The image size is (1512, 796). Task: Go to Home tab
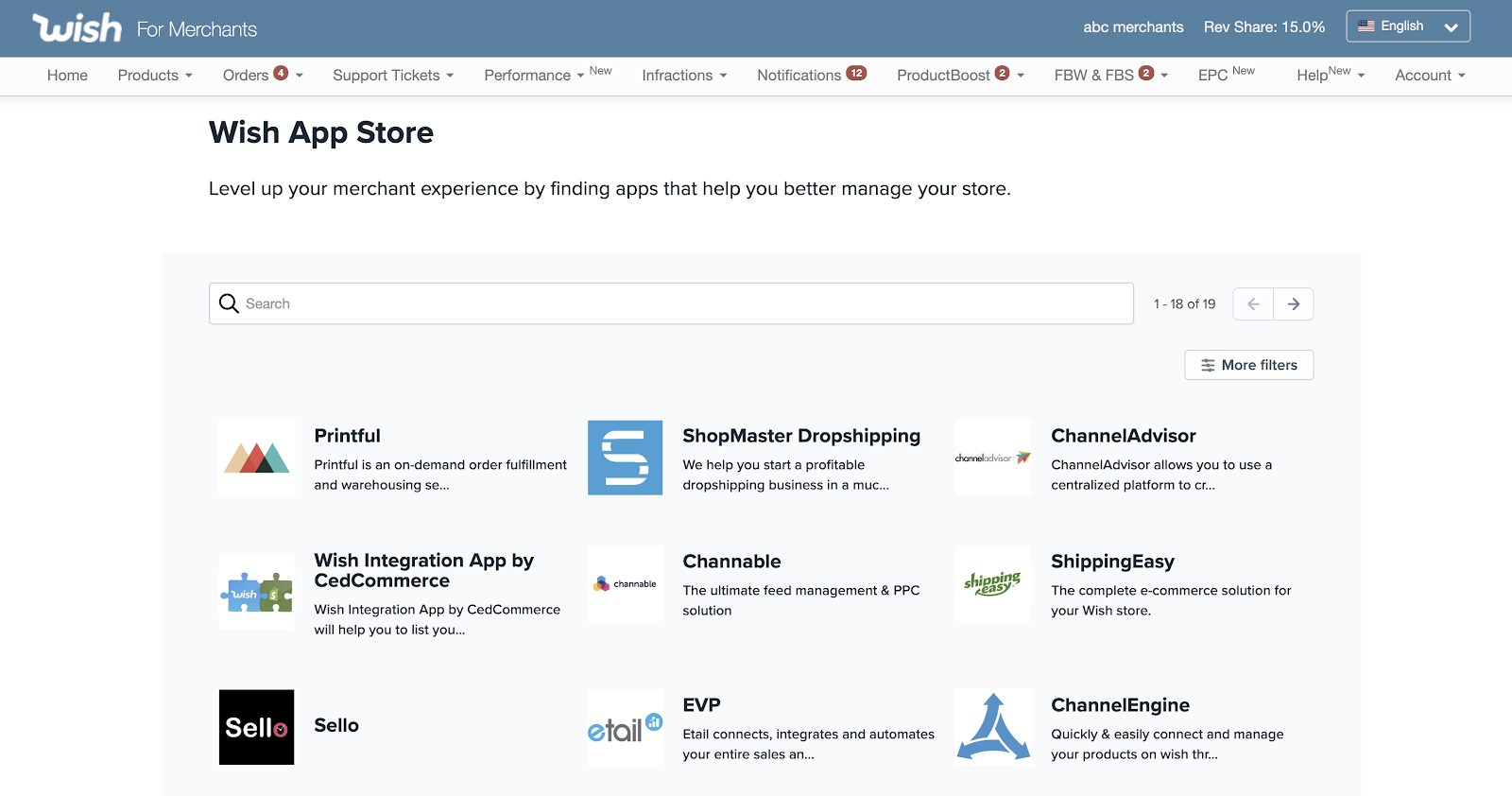point(67,76)
